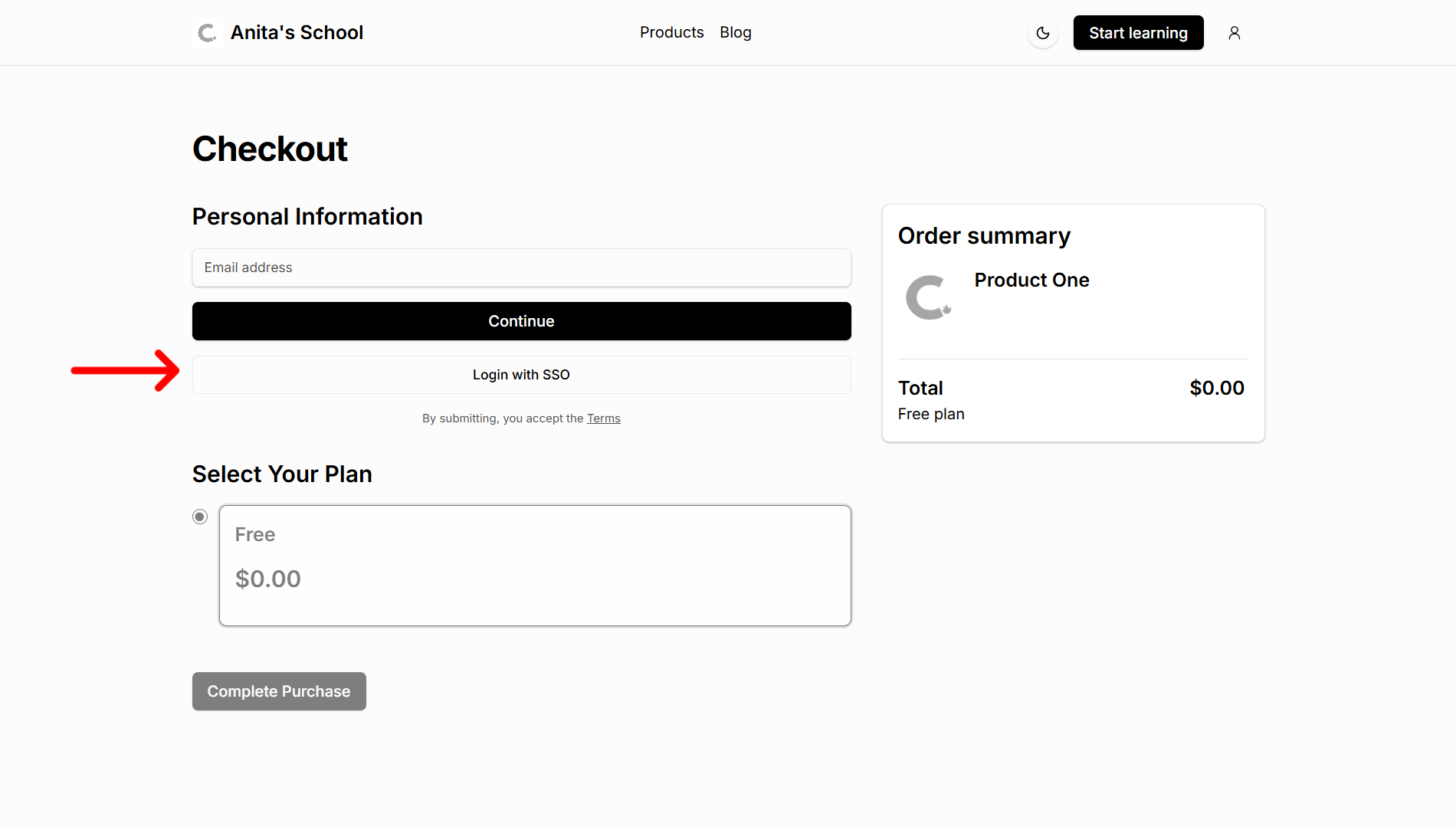Image resolution: width=1456 pixels, height=827 pixels.
Task: Click the Product One thumbnail icon
Action: 928,297
